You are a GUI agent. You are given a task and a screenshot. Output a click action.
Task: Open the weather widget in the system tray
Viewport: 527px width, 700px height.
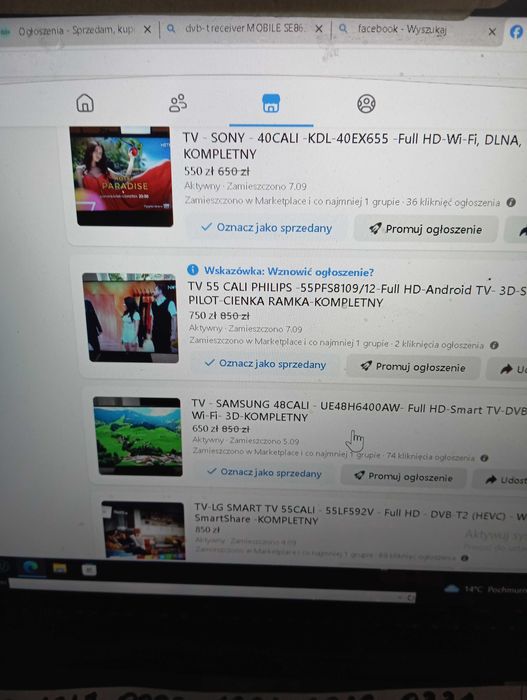click(485, 589)
